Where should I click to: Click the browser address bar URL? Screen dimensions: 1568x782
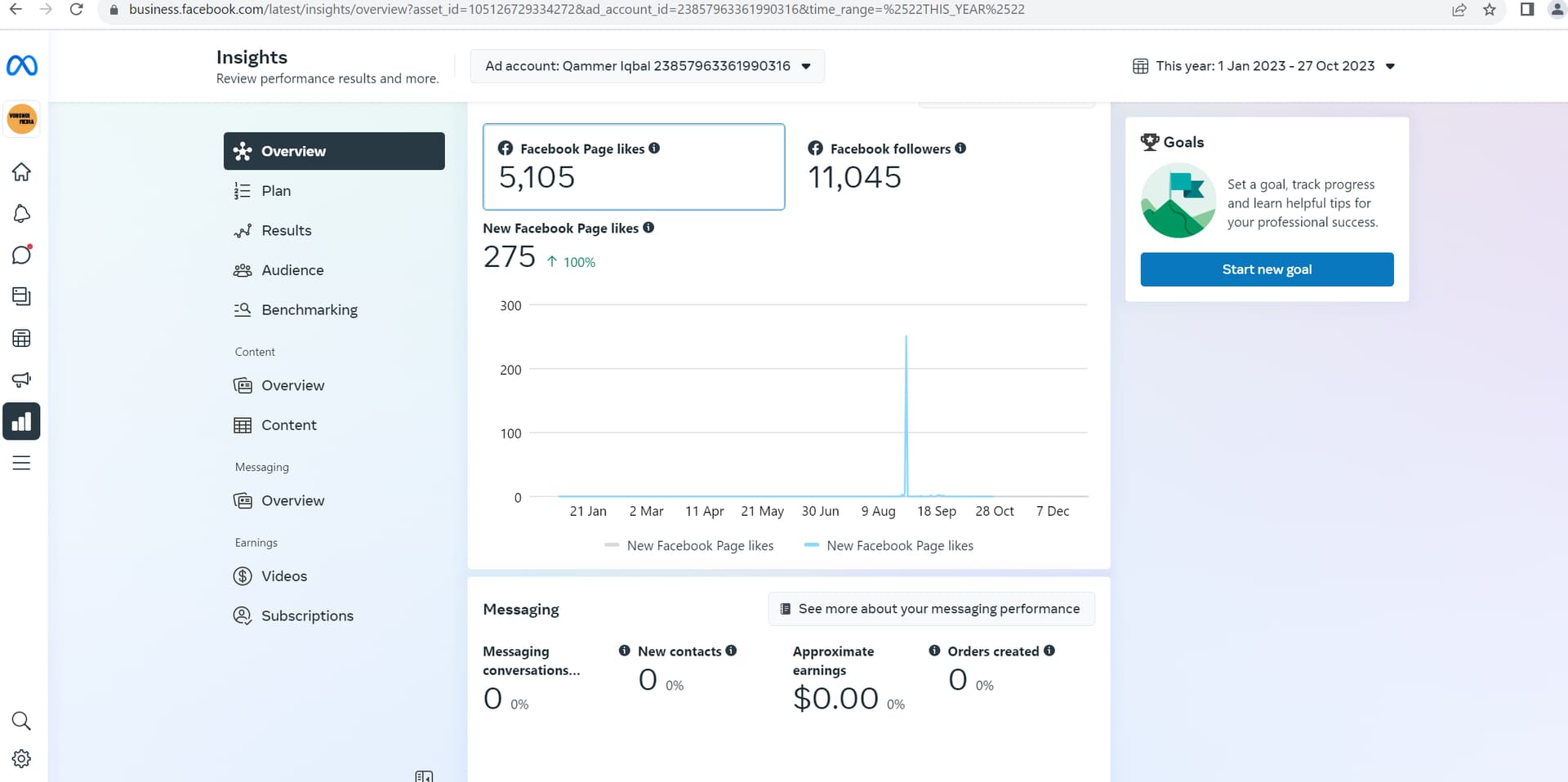click(x=577, y=10)
